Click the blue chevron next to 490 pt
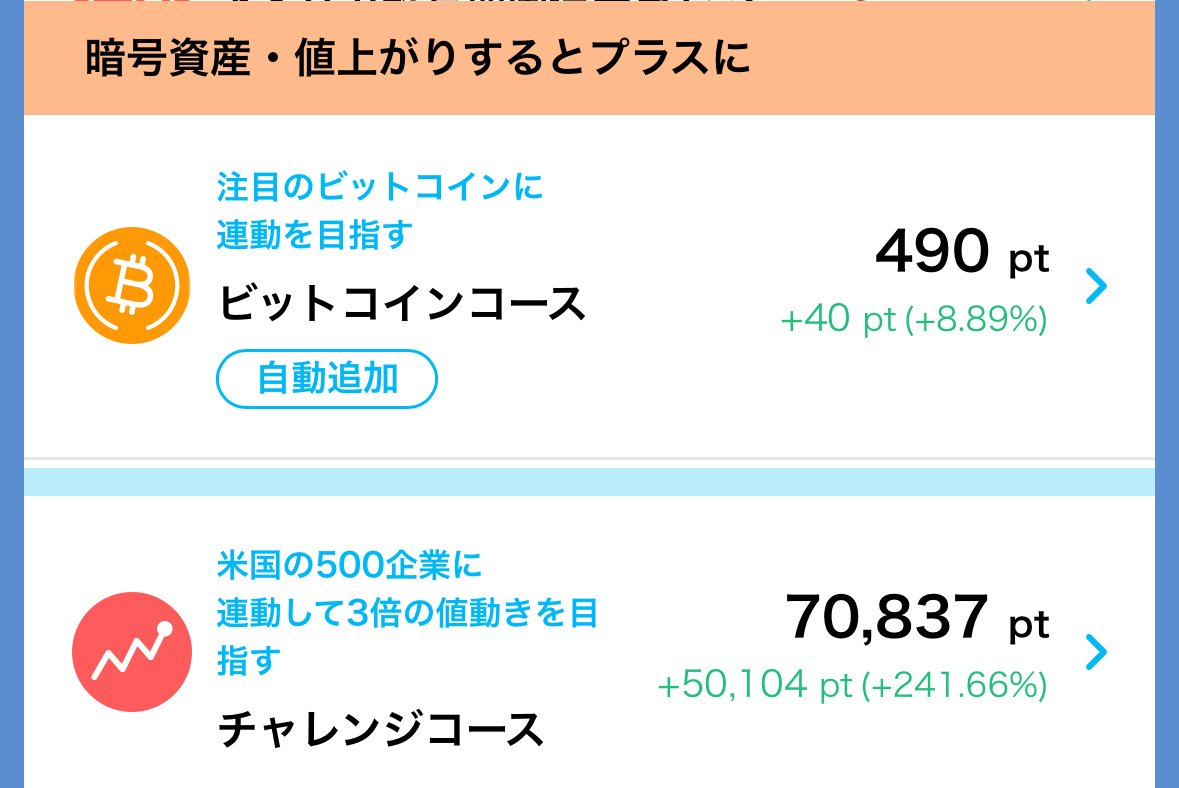The image size is (1179, 788). (x=1098, y=286)
